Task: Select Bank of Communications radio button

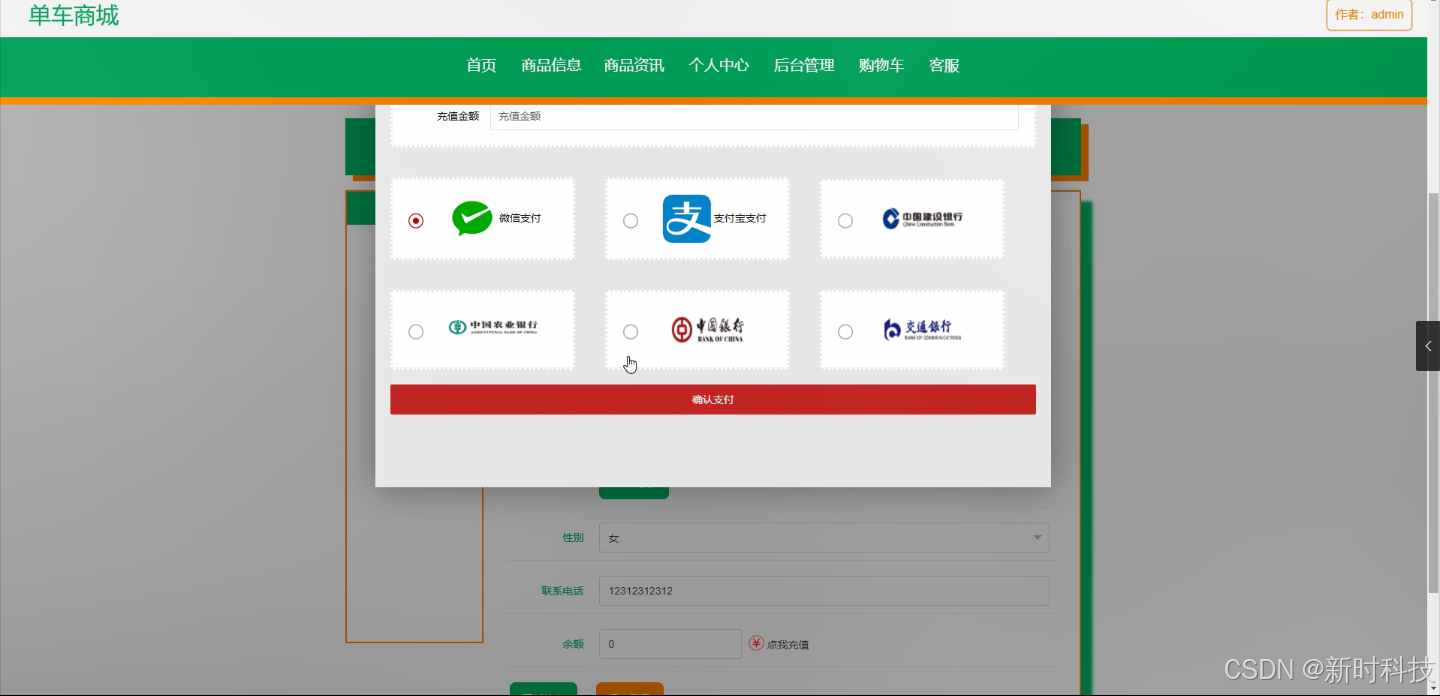Action: click(x=845, y=331)
